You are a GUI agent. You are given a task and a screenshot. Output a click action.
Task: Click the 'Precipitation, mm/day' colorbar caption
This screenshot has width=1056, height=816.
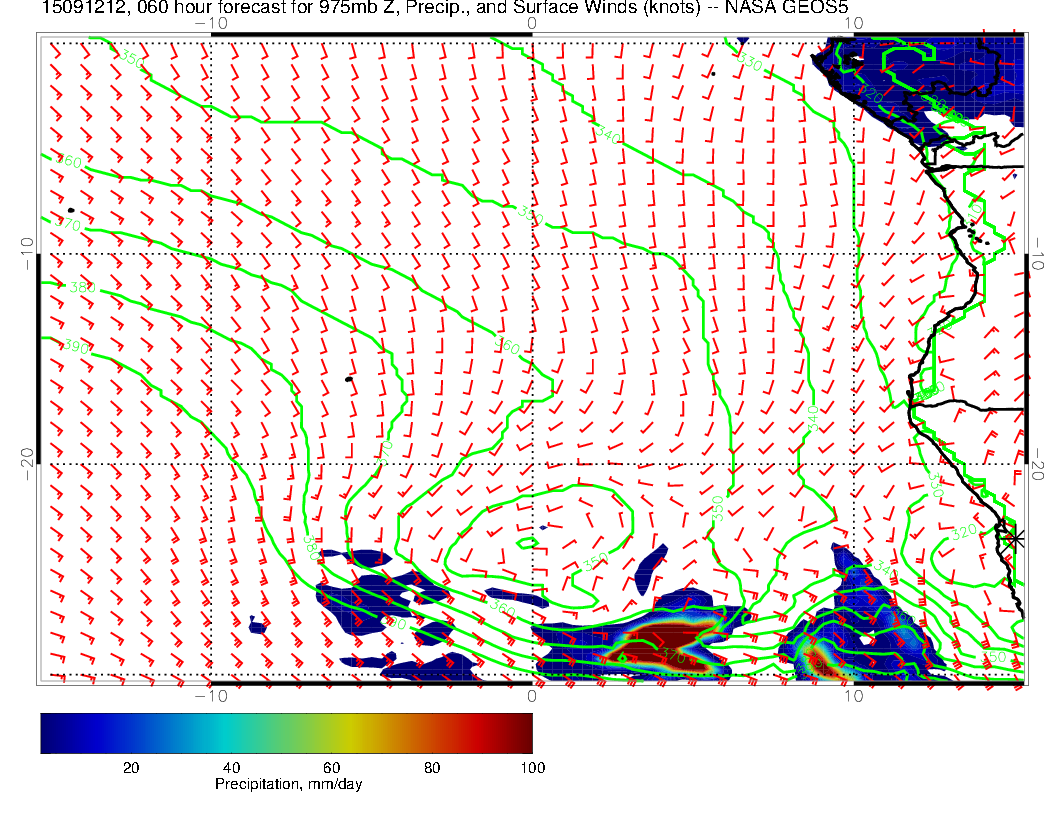(288, 785)
